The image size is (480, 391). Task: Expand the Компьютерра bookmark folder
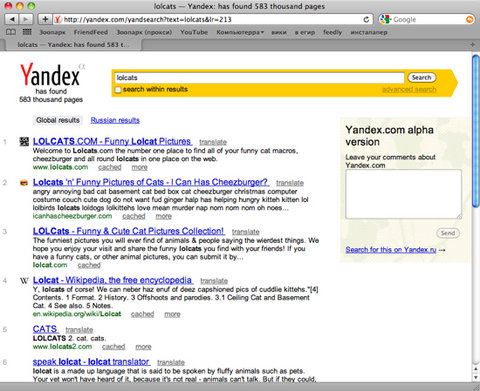(240, 32)
